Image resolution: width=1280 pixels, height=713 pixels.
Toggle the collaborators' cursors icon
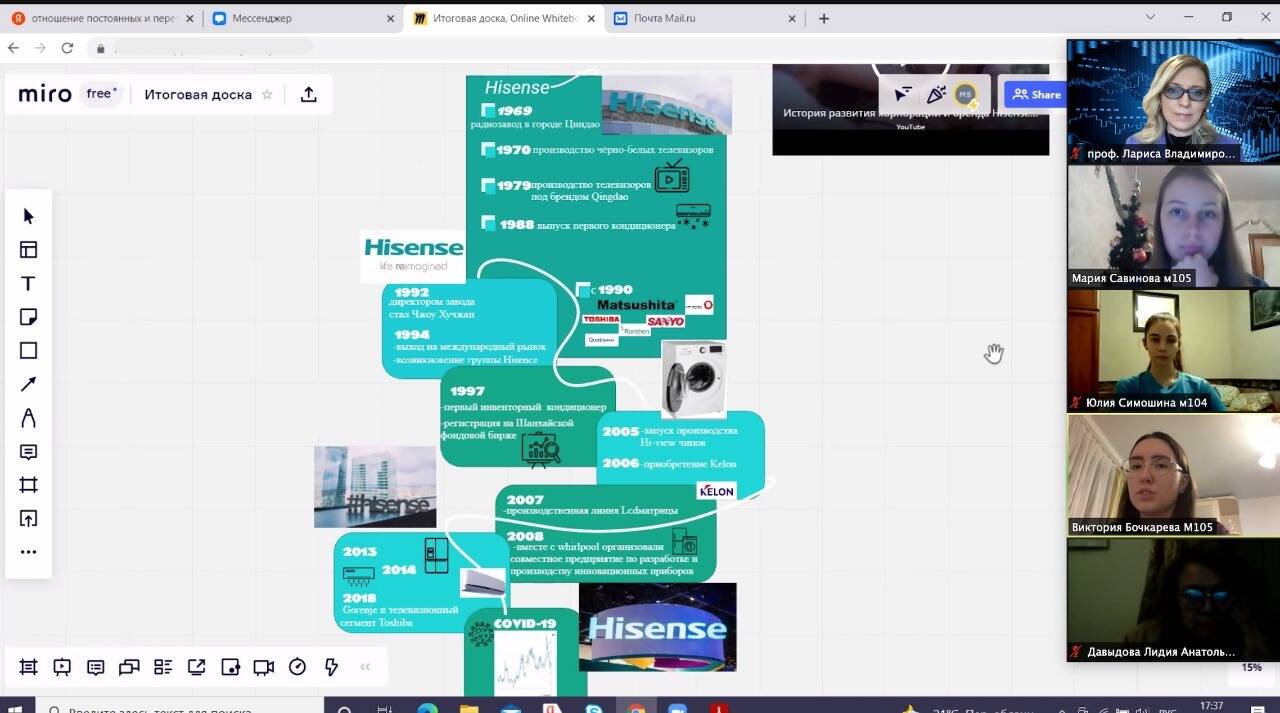pos(903,94)
